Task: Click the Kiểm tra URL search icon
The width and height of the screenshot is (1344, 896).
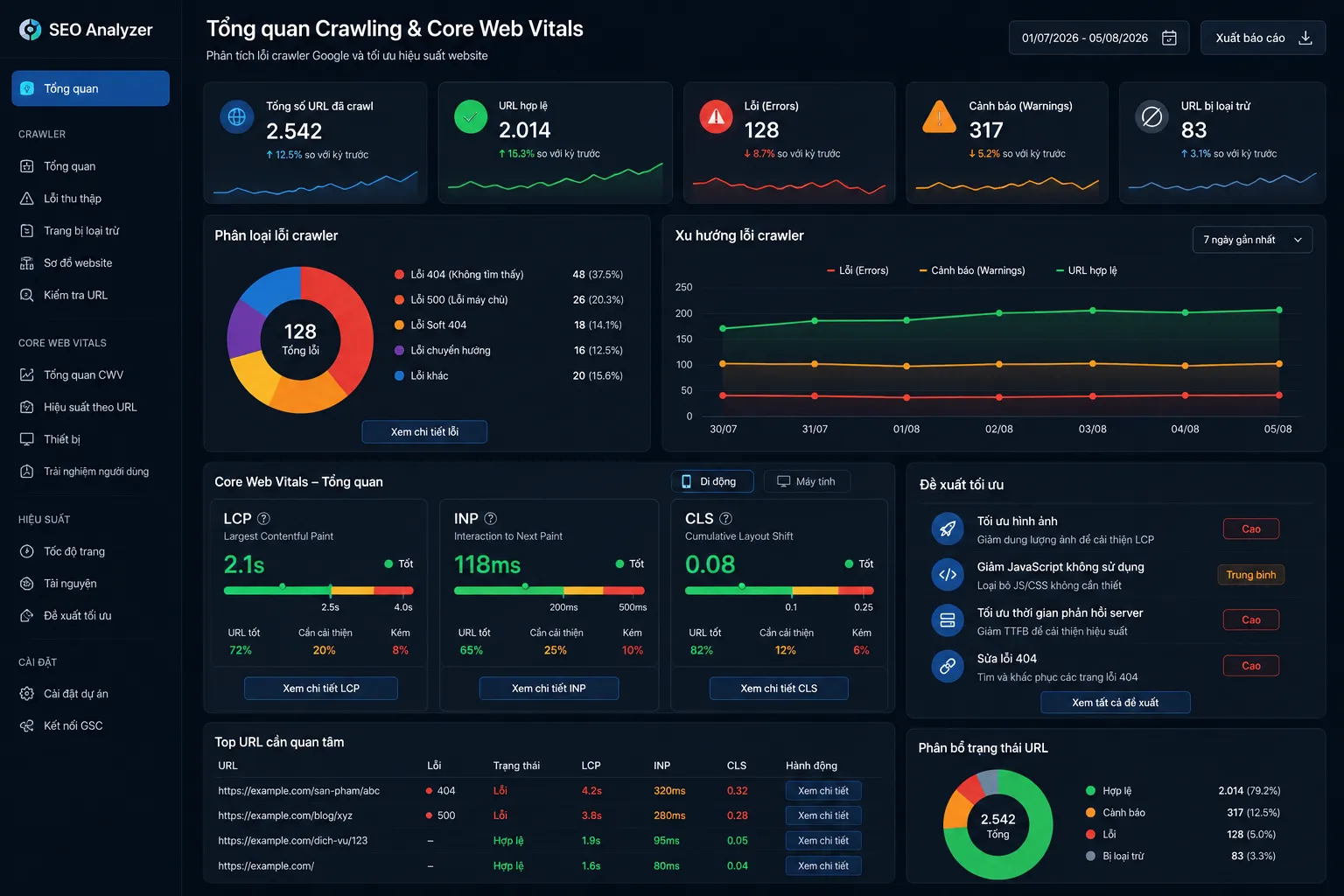Action: 27,295
